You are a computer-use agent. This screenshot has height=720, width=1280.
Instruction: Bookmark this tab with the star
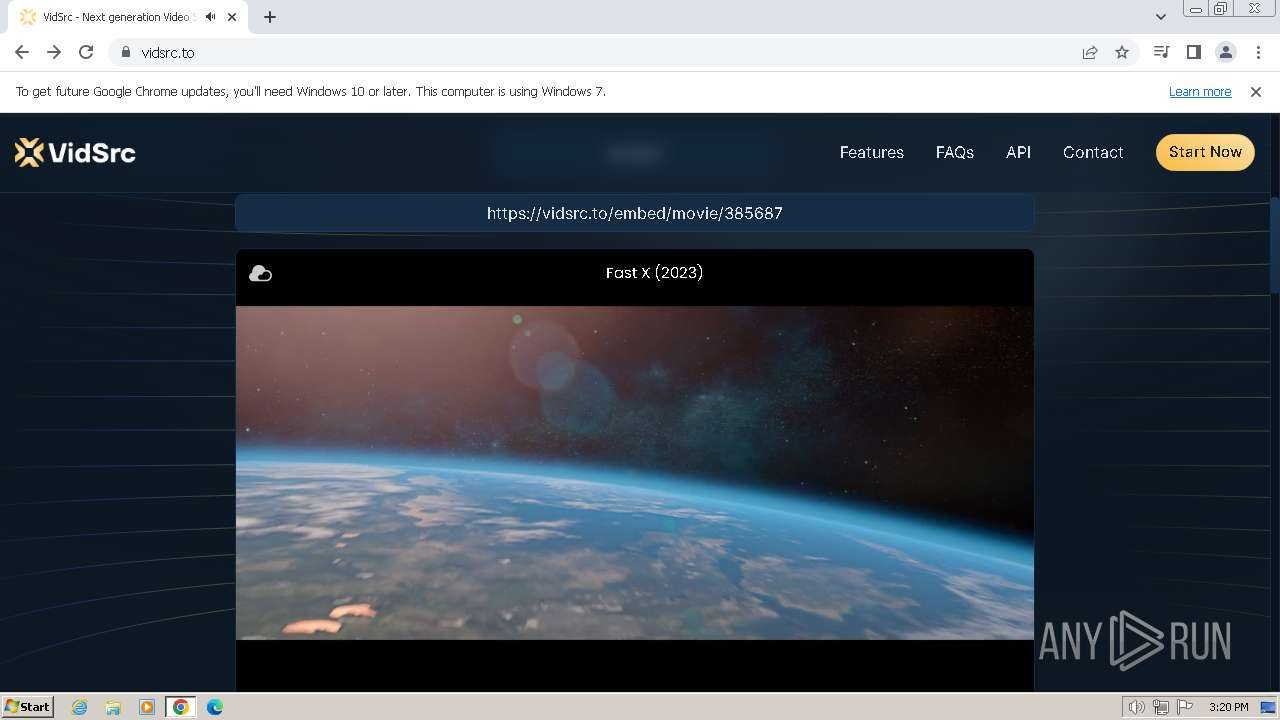pos(1122,52)
